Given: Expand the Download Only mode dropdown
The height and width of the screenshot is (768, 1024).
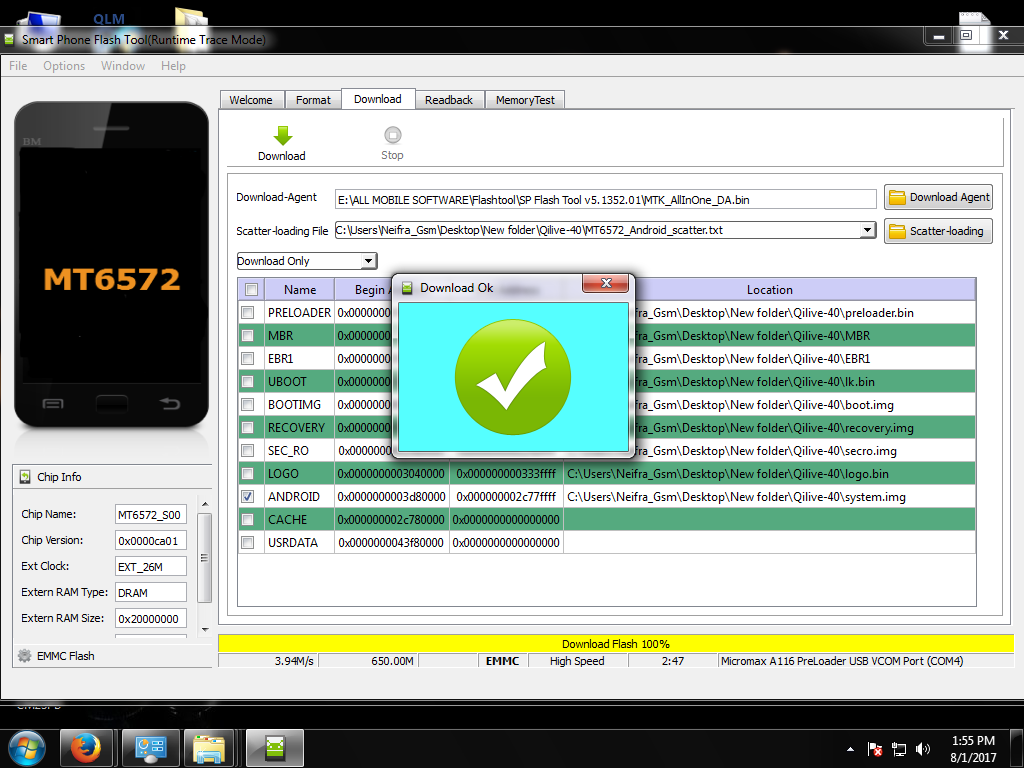Looking at the screenshot, I should [x=368, y=261].
